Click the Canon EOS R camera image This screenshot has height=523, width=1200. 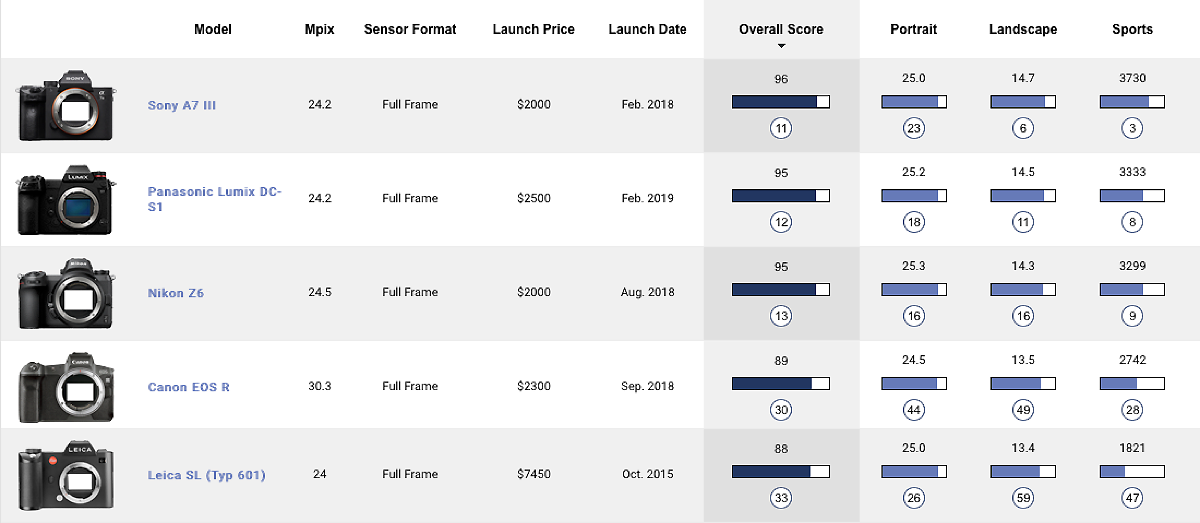65,387
